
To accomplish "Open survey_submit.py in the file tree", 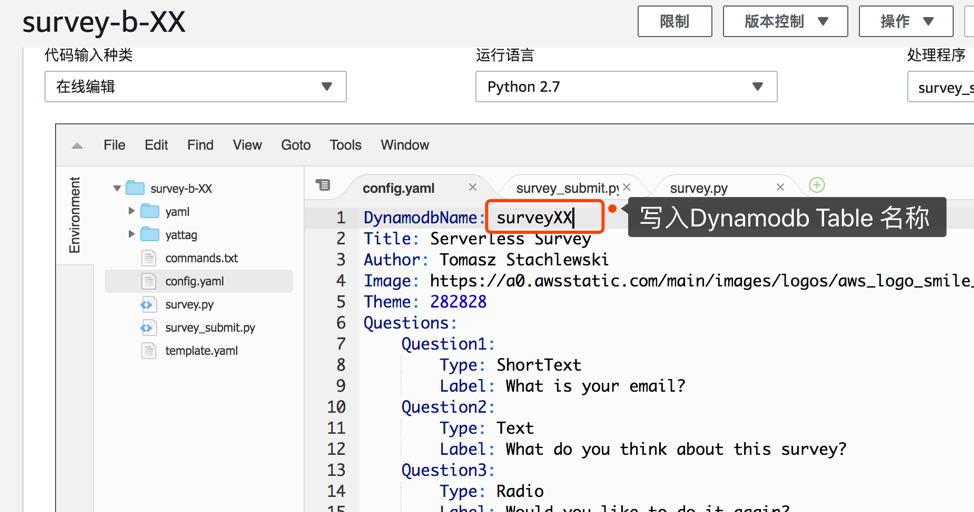I will (210, 327).
